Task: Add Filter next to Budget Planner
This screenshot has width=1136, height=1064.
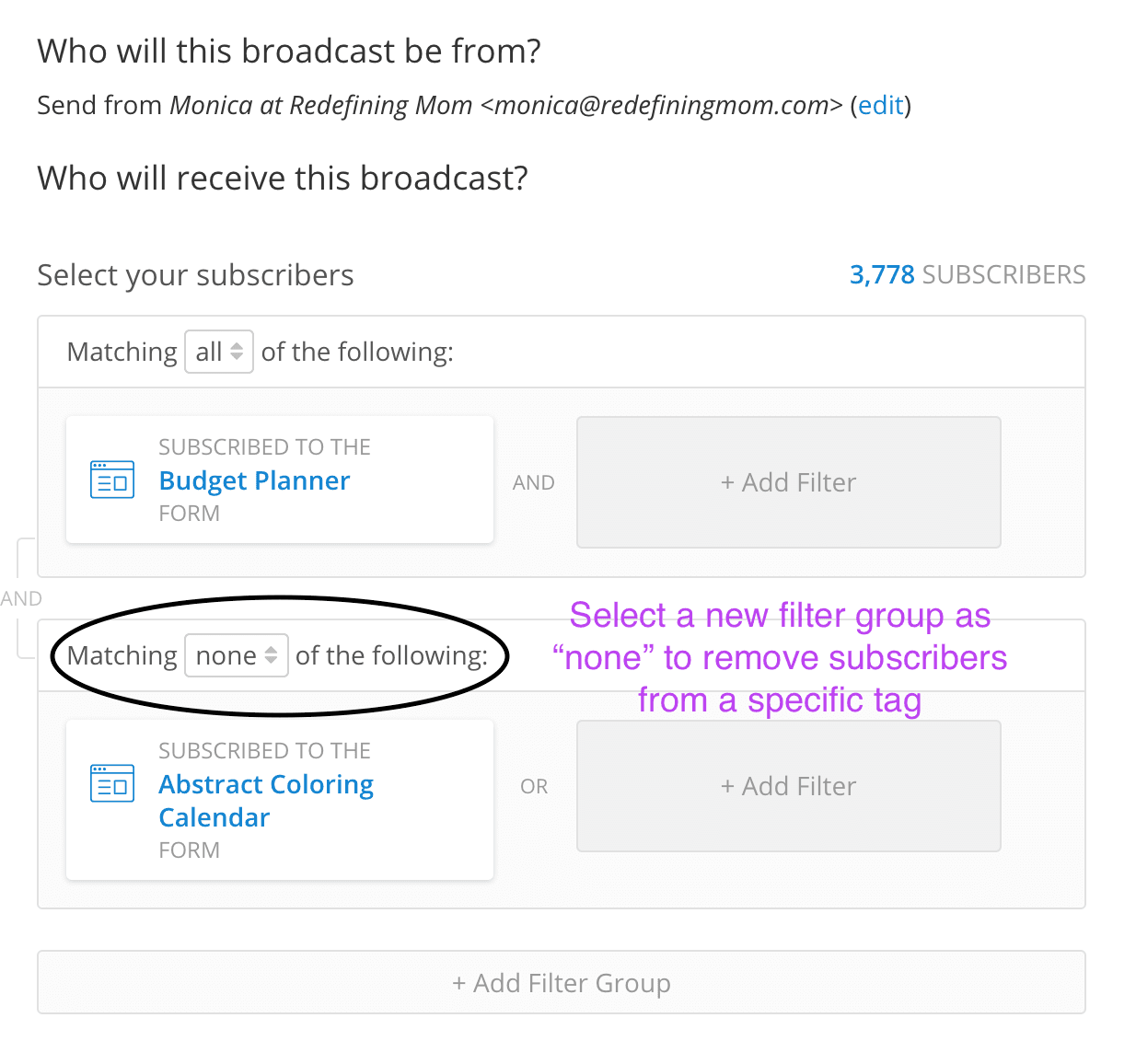Action: [x=789, y=482]
